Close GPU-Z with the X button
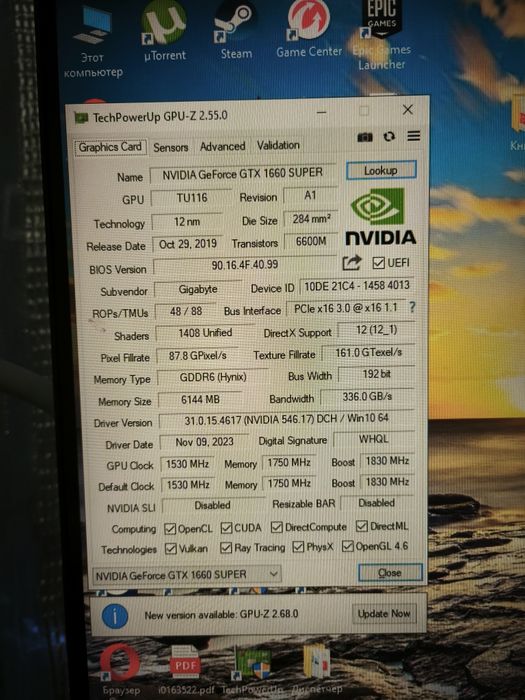Viewport: 525px width, 700px height. [407, 110]
